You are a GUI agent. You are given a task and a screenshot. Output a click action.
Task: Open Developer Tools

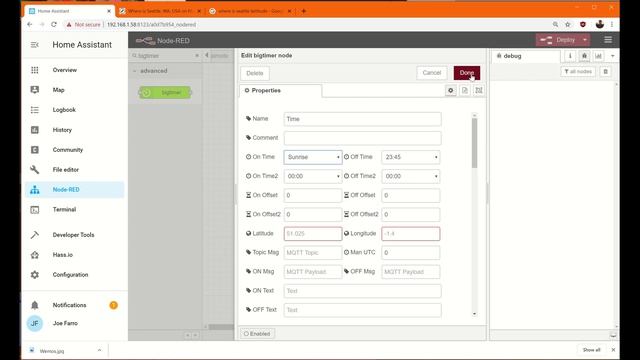click(73, 235)
